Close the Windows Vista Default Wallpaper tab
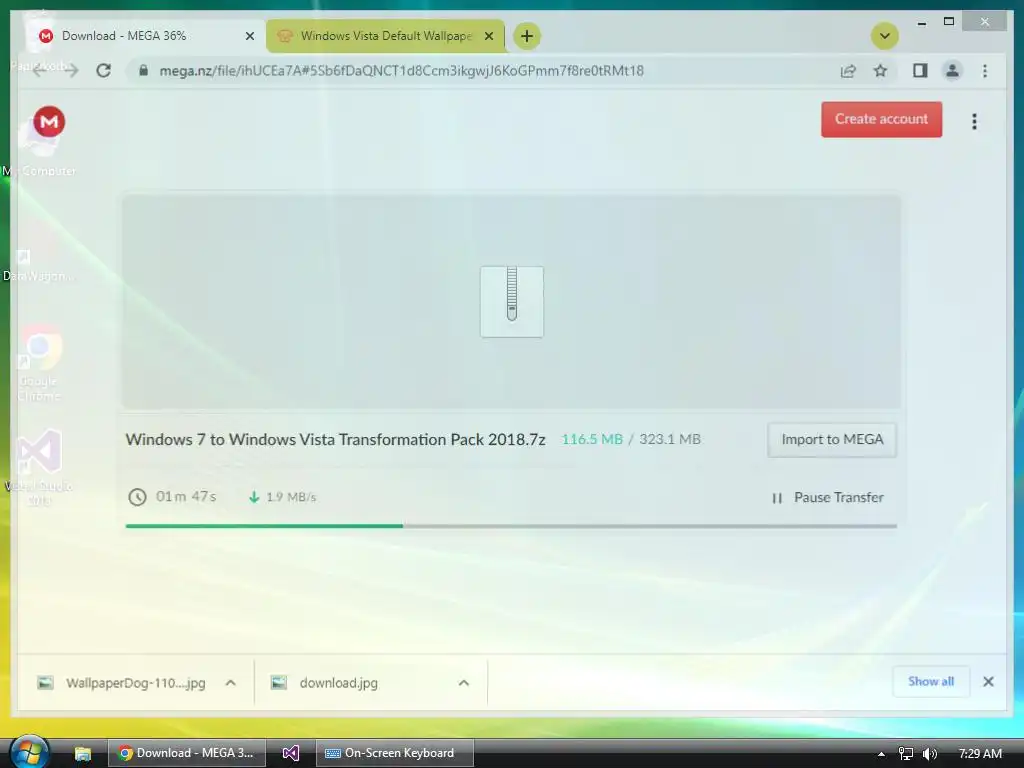Image resolution: width=1024 pixels, height=768 pixels. [488, 36]
